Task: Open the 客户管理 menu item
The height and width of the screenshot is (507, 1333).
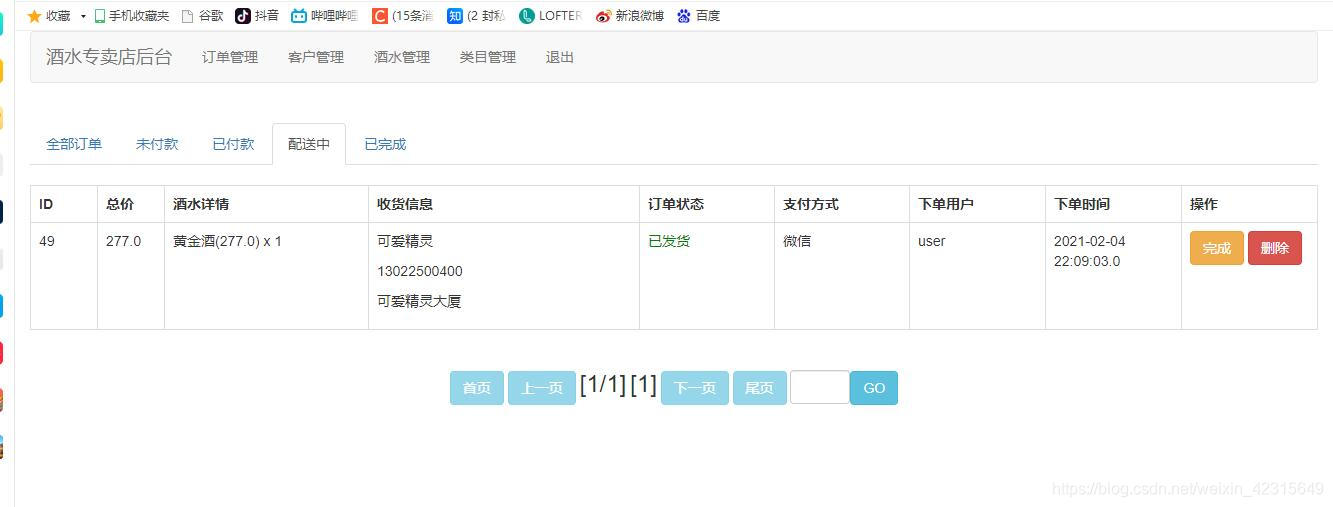Action: [x=316, y=57]
